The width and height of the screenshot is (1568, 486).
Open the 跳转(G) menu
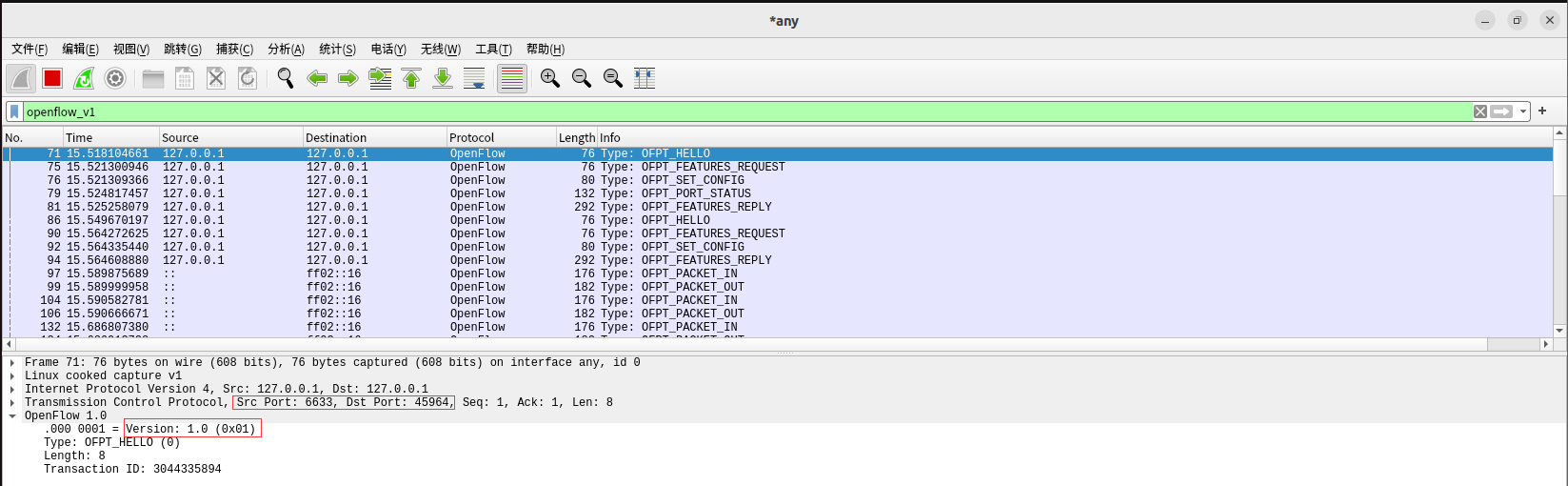183,49
